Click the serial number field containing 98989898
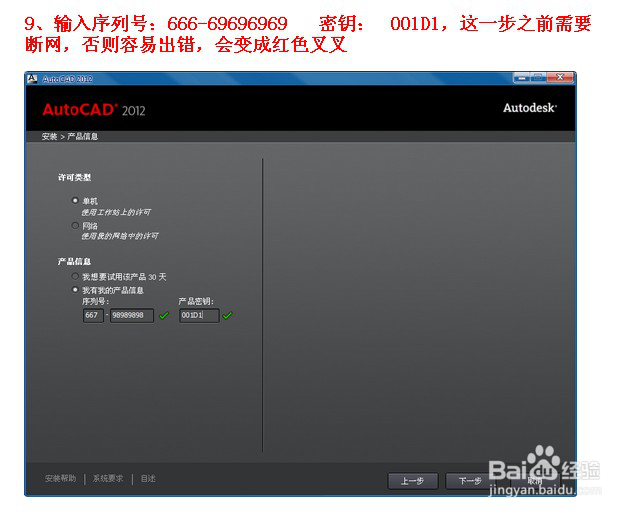 point(132,316)
